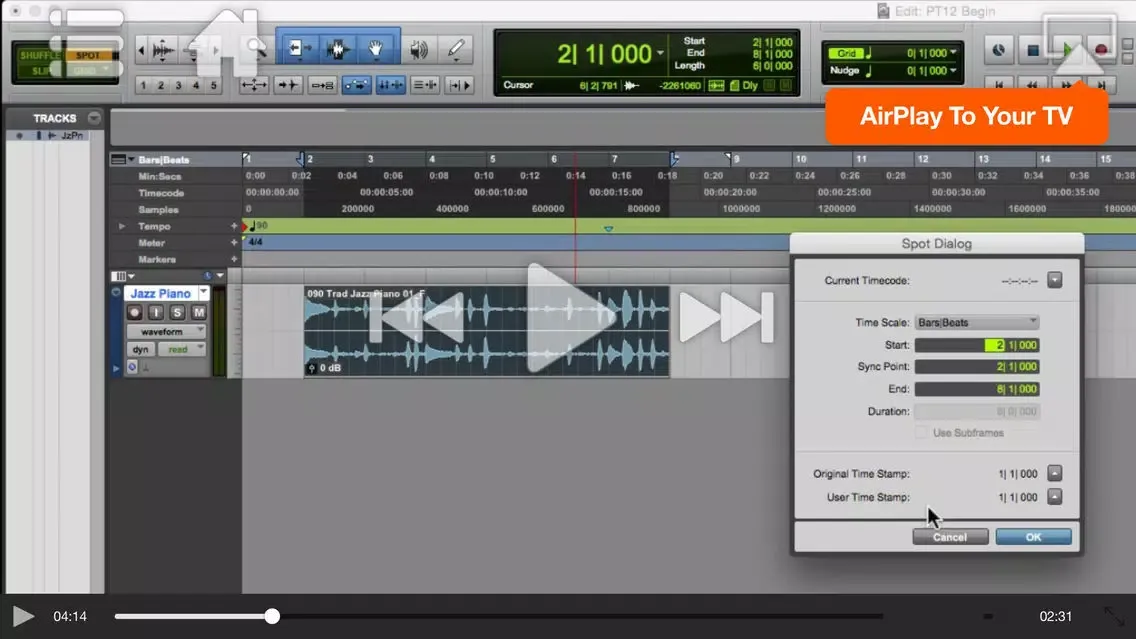1136x639 pixels.
Task: Click the green range icon beside Dly
Action: [716, 85]
